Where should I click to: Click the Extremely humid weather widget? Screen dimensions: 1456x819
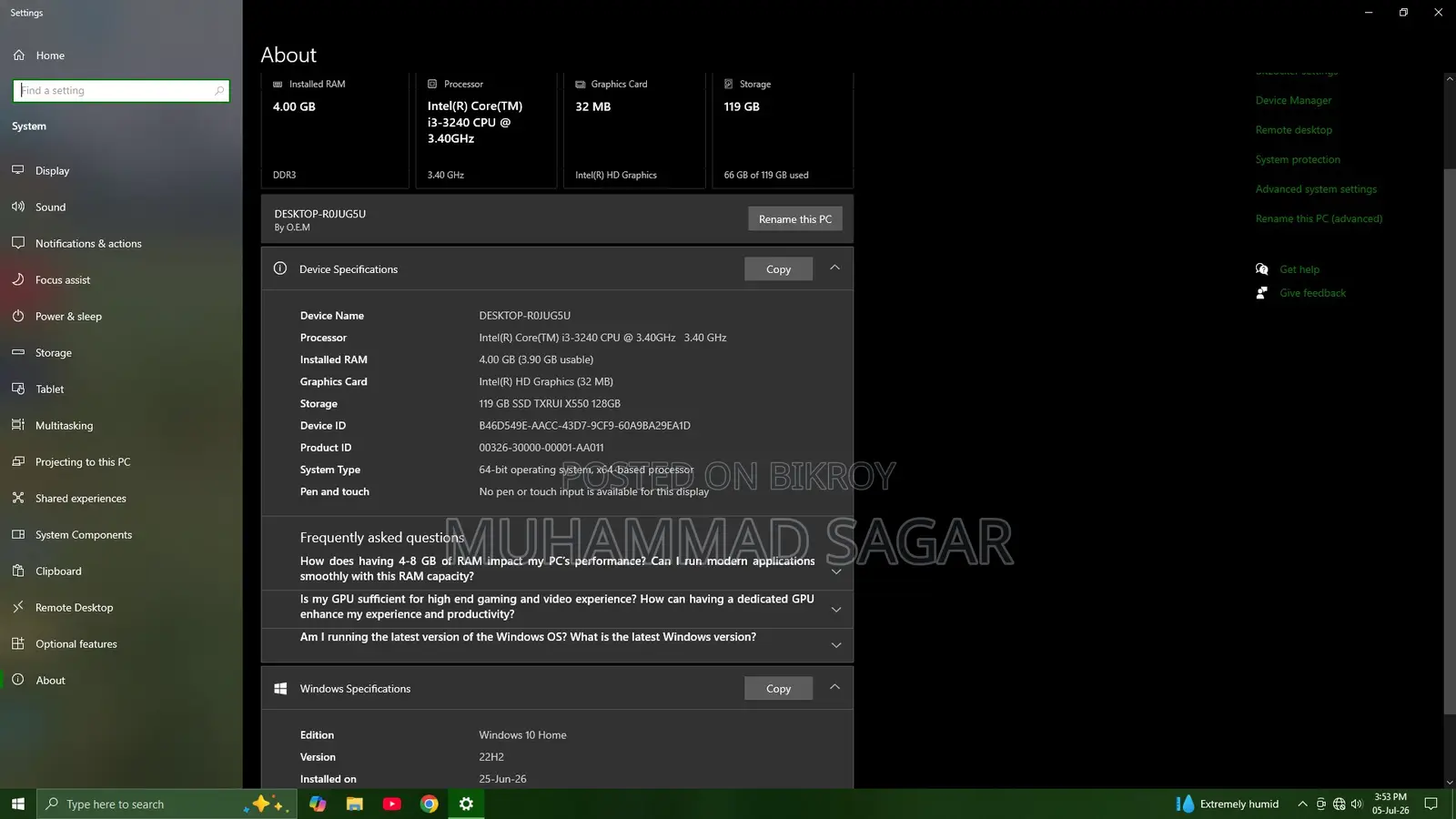1227,804
